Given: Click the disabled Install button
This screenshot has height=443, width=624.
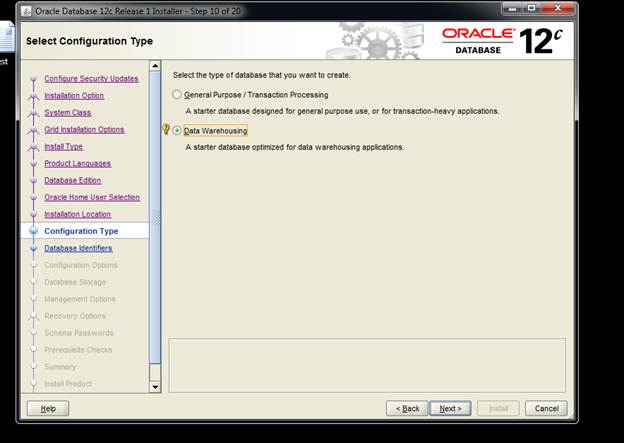Looking at the screenshot, I should coord(498,408).
